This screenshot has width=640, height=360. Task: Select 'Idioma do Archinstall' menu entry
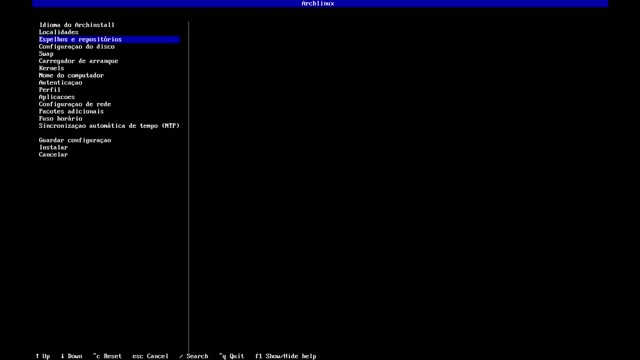click(x=77, y=25)
